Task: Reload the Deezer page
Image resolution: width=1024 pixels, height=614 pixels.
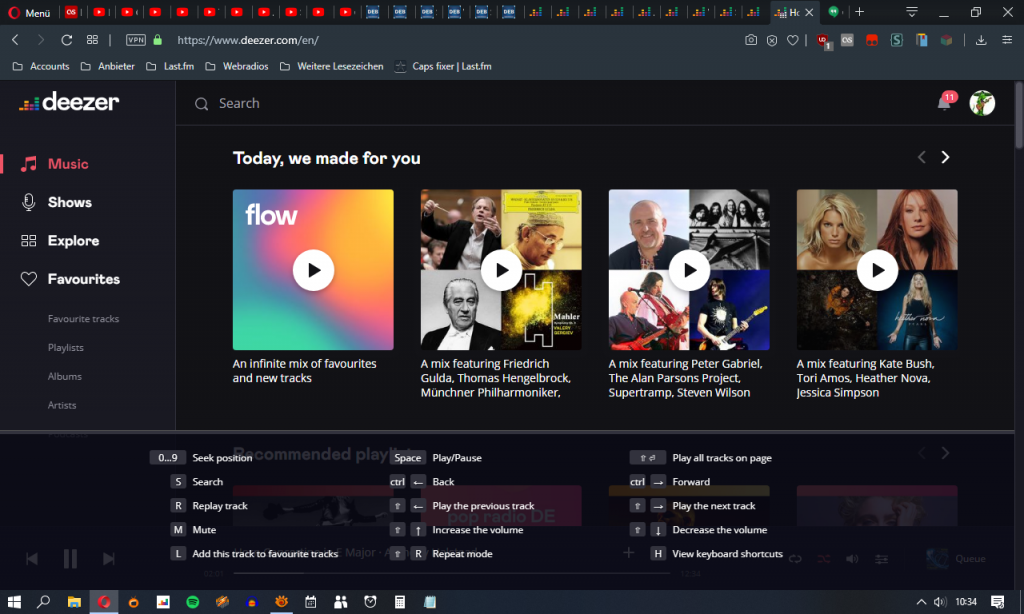Action: coord(67,40)
